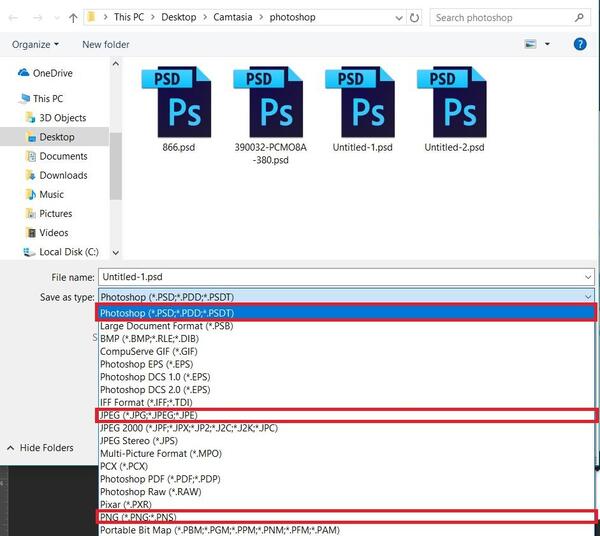Choose JPEG 2000 format
This screenshot has height=536, width=600.
pos(346,428)
